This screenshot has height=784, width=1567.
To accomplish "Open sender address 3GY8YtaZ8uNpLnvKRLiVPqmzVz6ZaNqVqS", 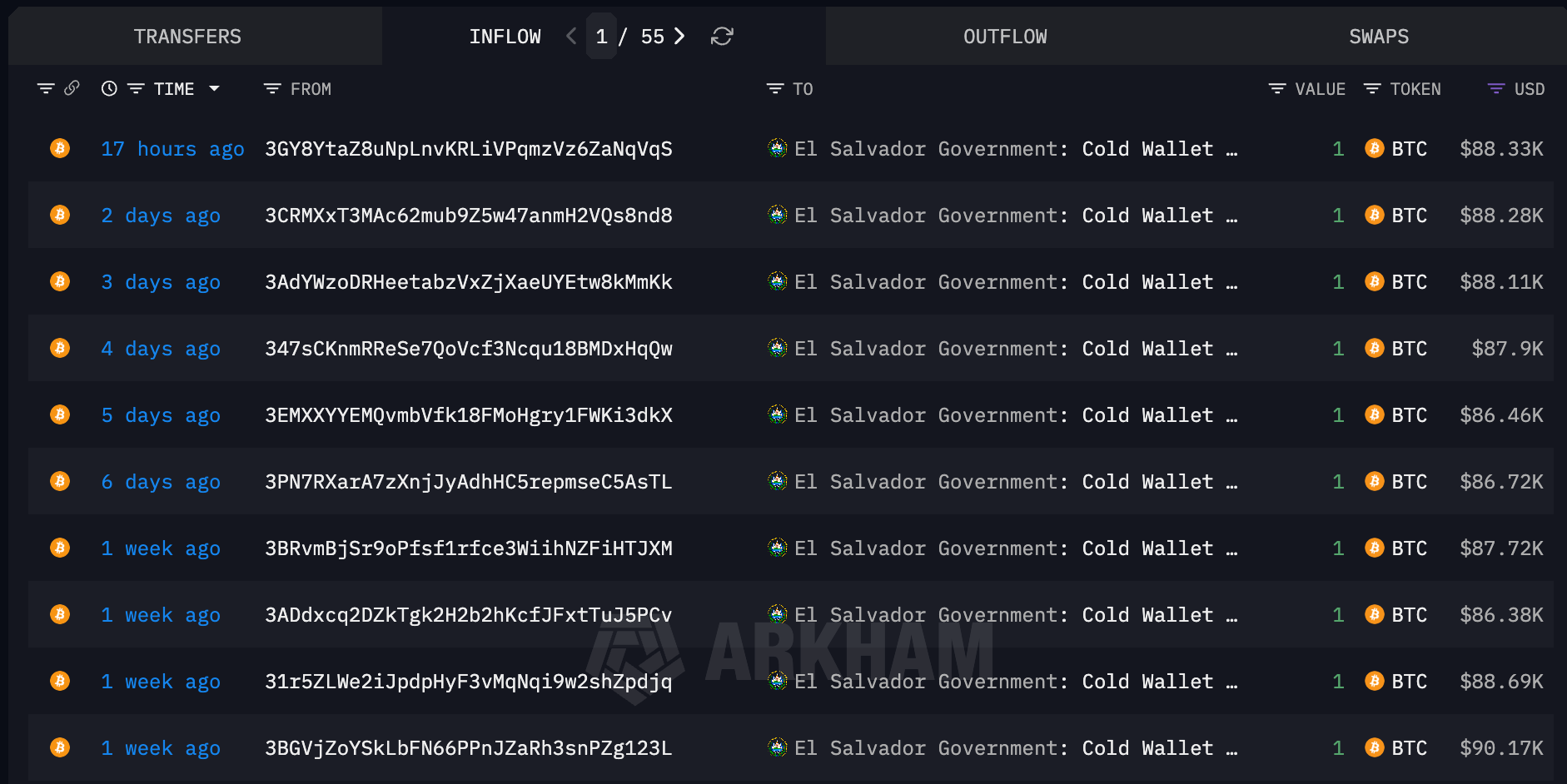I will coord(469,149).
